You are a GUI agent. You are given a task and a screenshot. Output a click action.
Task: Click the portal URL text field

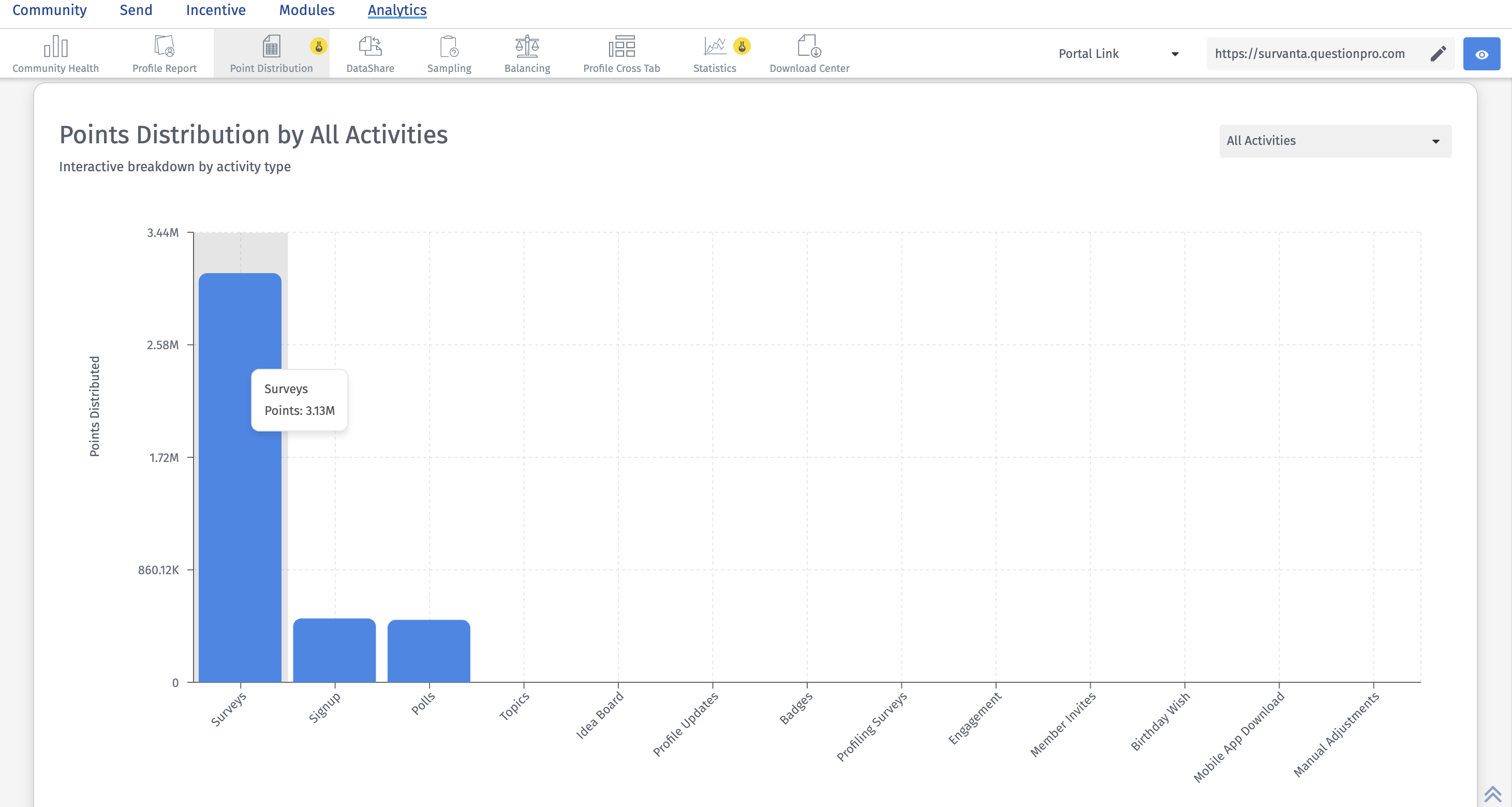(1310, 54)
